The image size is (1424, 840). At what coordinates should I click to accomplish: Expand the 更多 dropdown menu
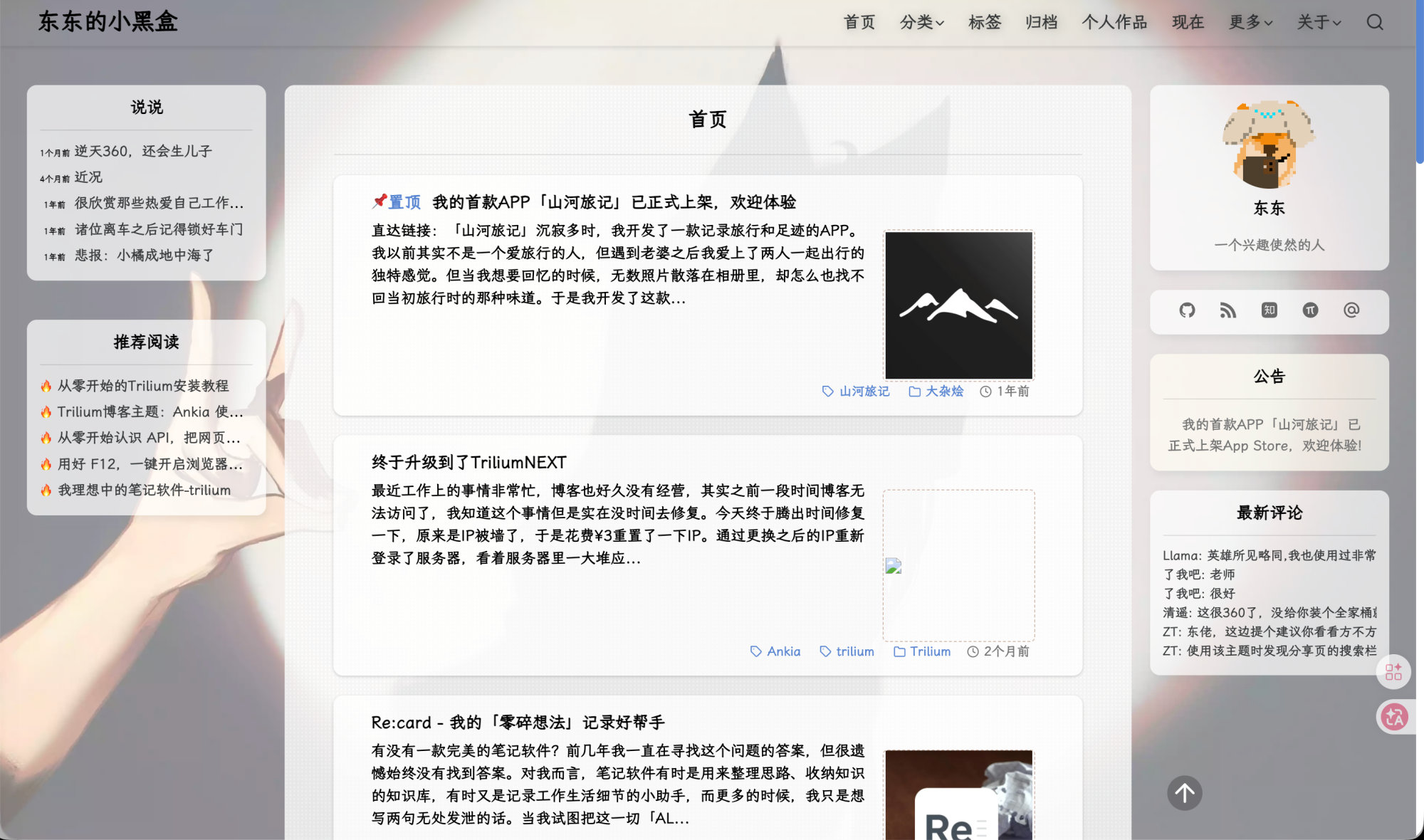point(1250,22)
